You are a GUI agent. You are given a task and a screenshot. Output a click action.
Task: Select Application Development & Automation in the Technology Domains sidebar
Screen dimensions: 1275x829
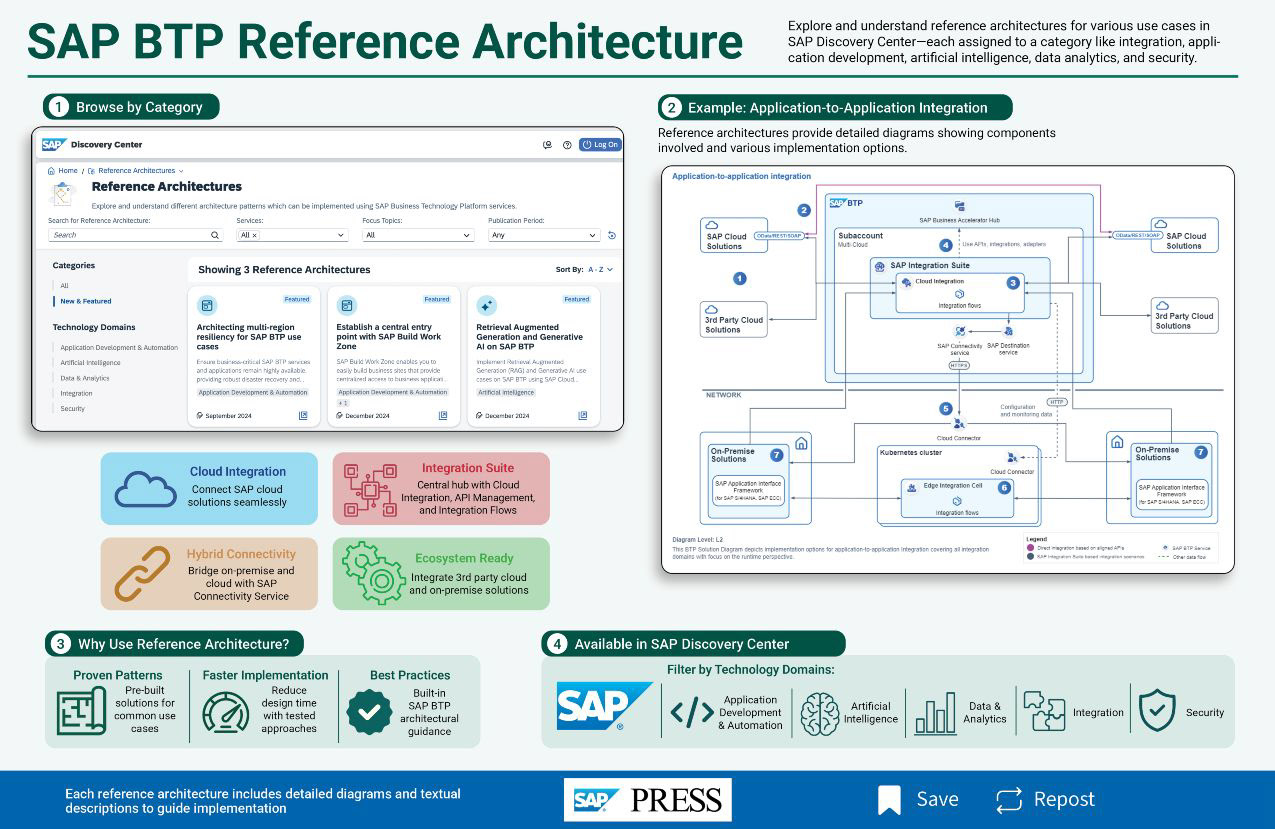(119, 348)
